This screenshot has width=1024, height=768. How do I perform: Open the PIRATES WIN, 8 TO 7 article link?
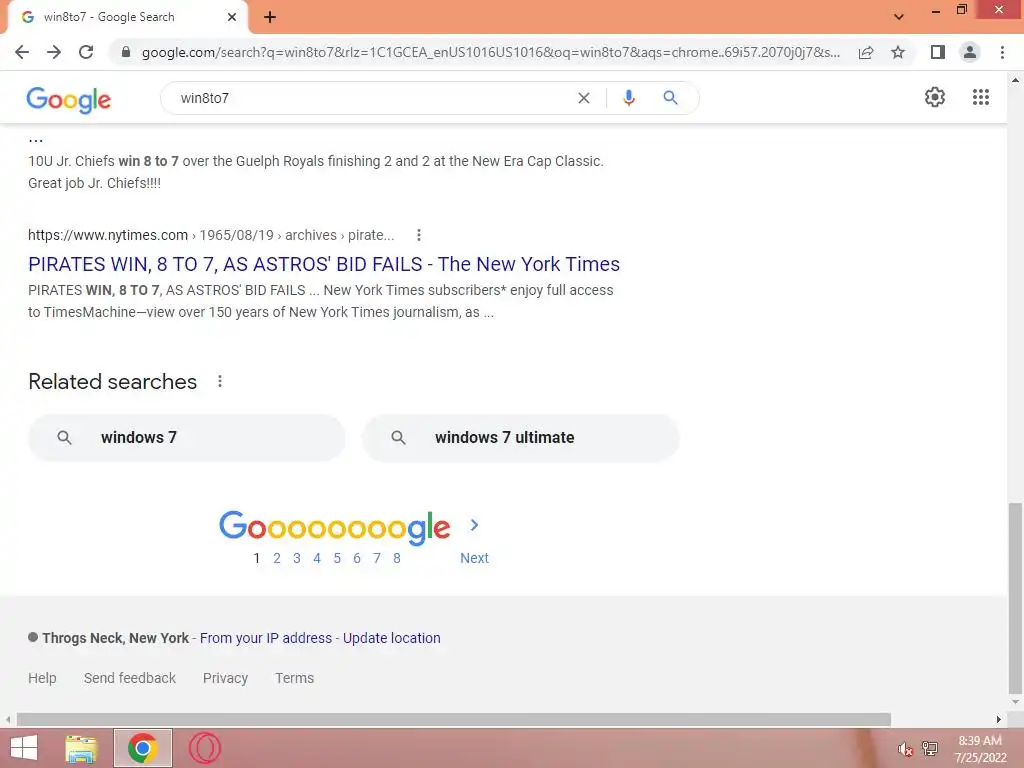[x=324, y=264]
